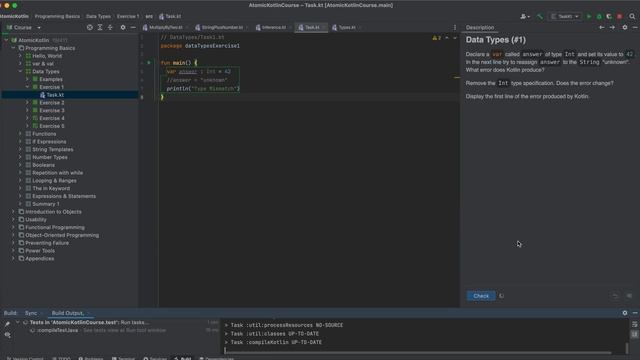Select Exercise 5 in course tree

click(52, 126)
